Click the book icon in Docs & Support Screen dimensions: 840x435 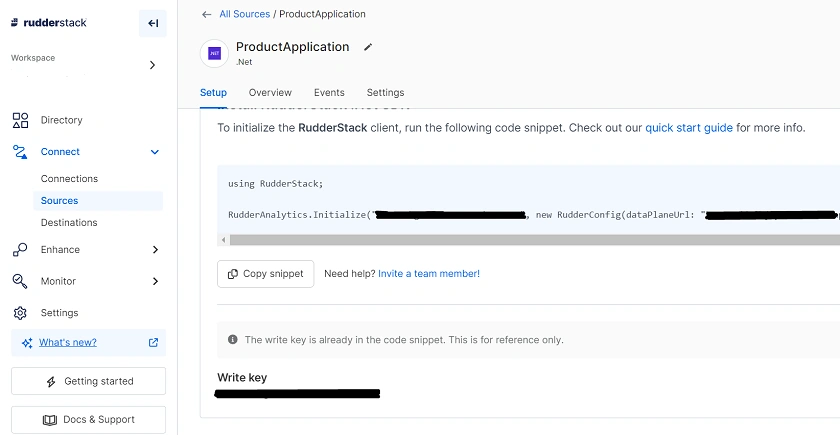tap(50, 420)
